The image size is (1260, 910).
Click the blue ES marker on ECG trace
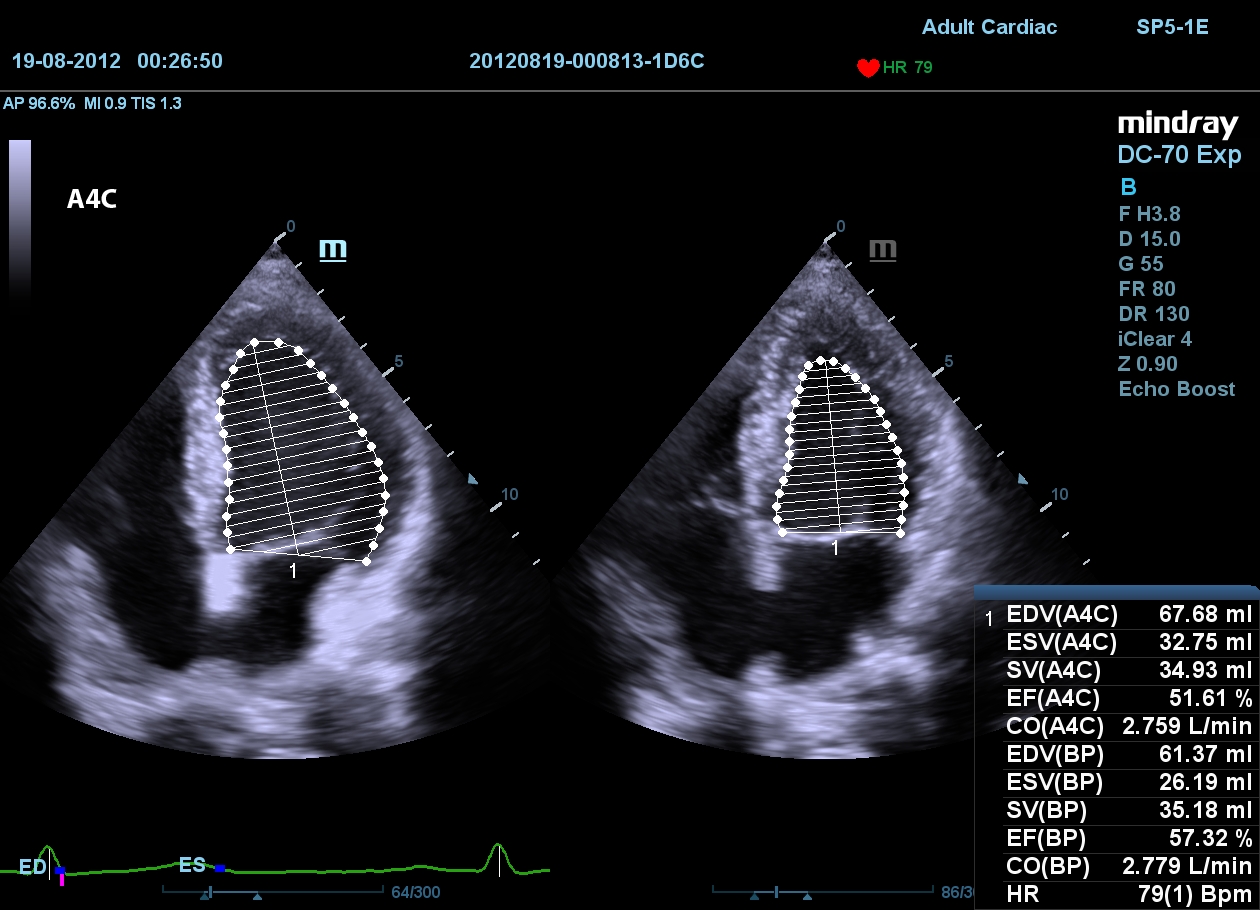(220, 868)
